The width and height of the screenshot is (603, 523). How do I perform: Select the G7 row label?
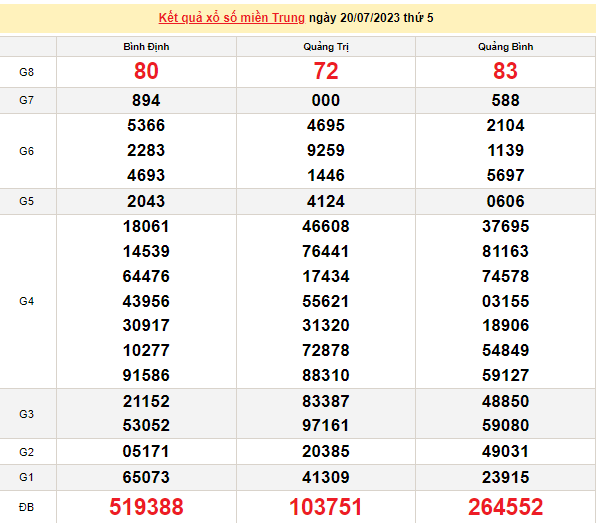click(x=27, y=100)
